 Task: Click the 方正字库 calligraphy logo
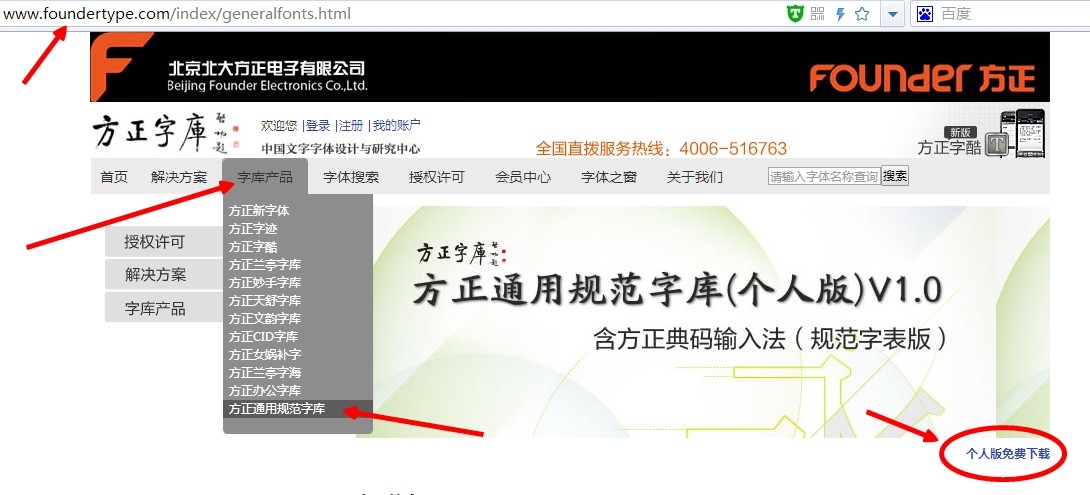(165, 132)
